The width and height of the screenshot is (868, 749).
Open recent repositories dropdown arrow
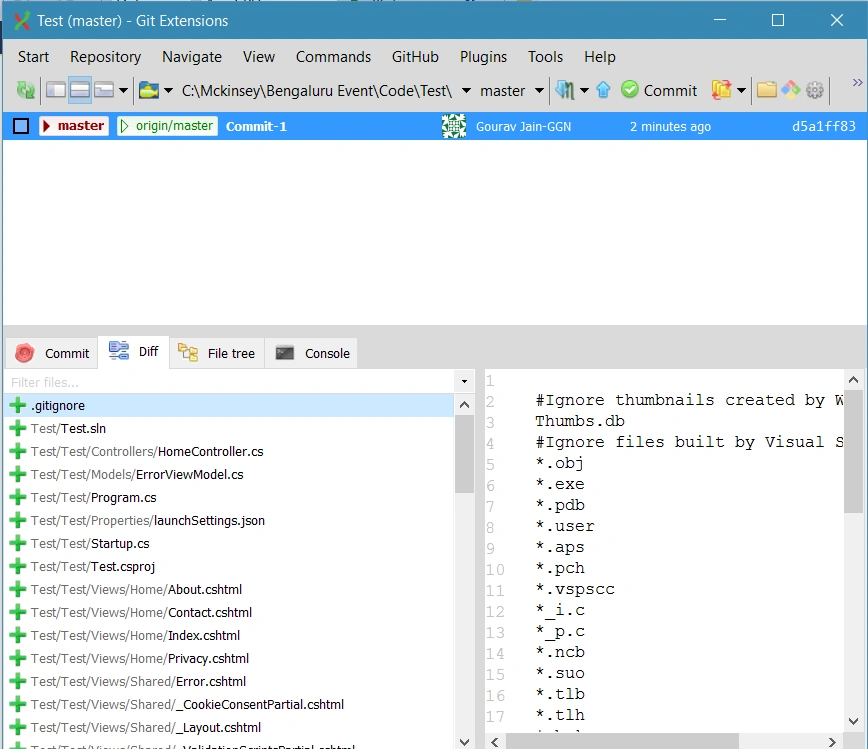coord(168,90)
